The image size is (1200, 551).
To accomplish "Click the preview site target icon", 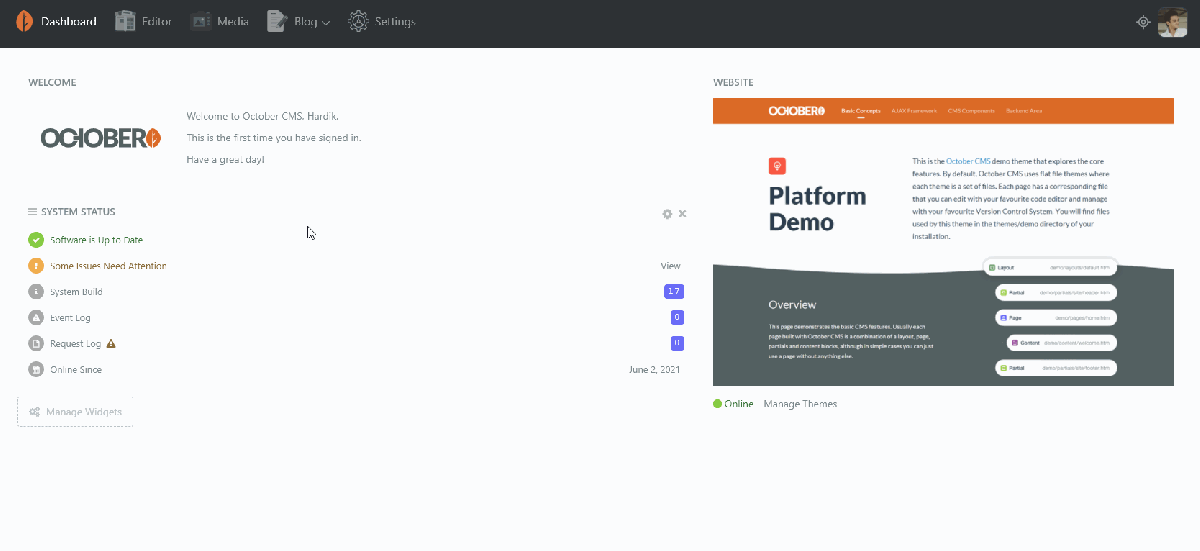I will pyautogui.click(x=1144, y=22).
